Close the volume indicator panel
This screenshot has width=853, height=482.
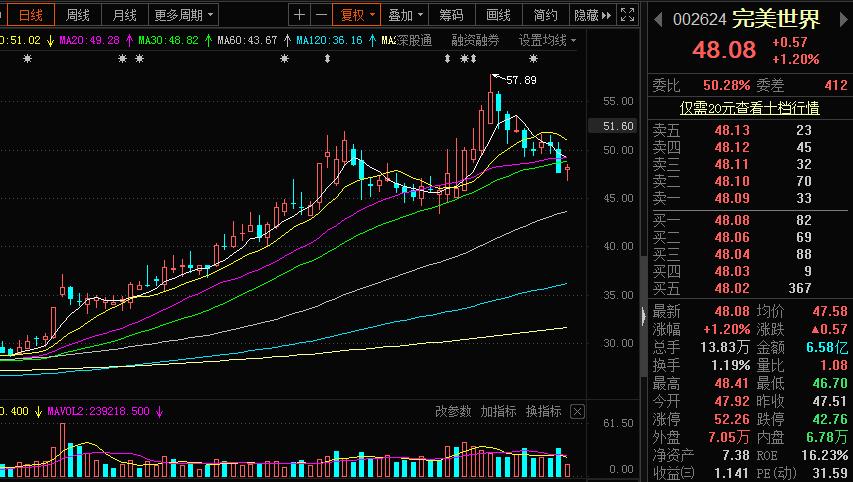click(x=577, y=411)
